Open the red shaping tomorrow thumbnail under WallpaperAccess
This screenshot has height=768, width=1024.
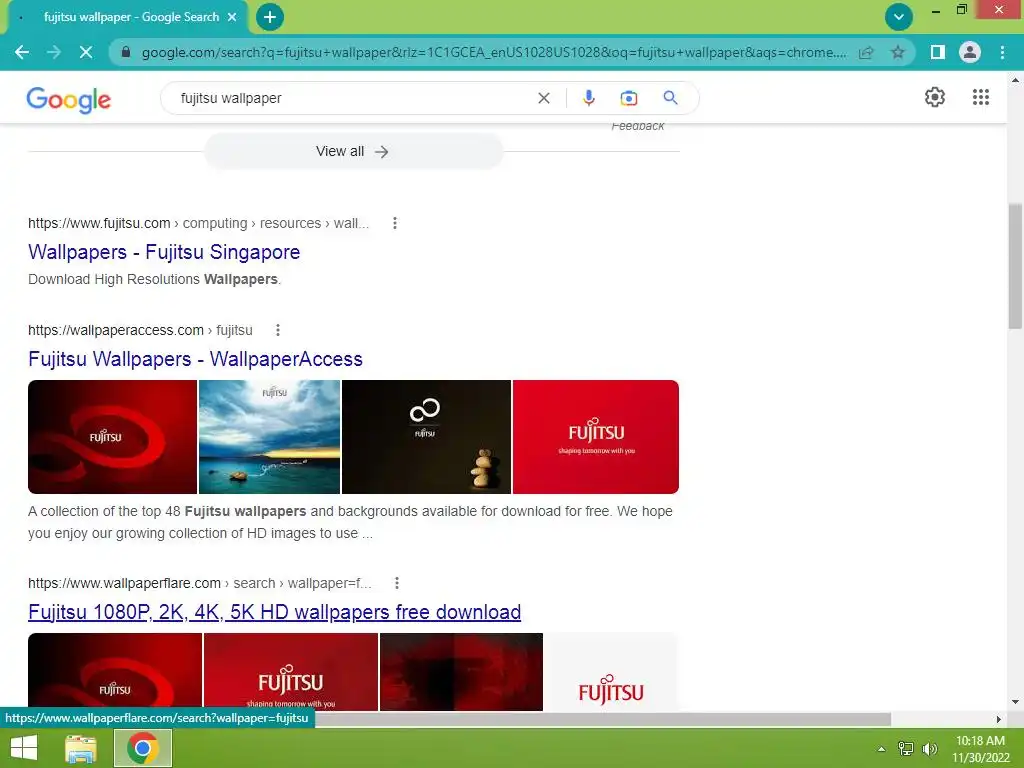tap(596, 437)
